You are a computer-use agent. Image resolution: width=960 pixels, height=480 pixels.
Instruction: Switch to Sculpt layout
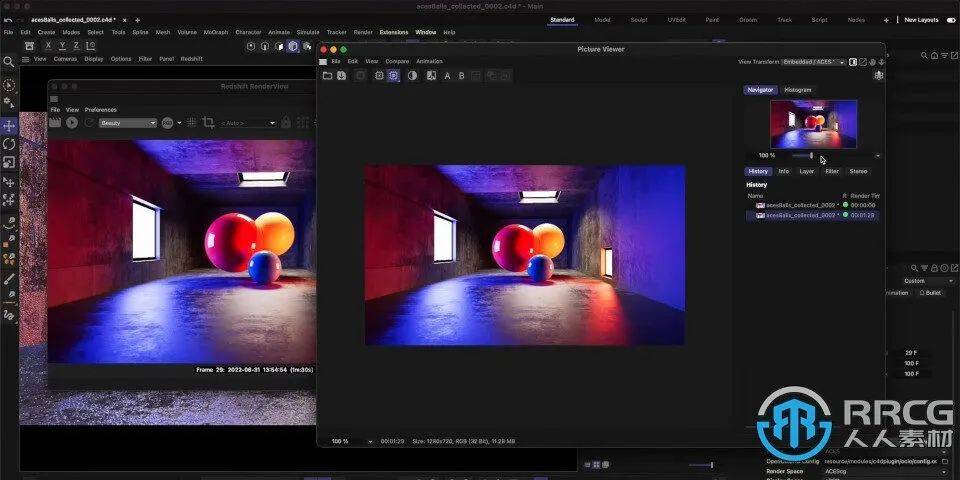(x=639, y=20)
